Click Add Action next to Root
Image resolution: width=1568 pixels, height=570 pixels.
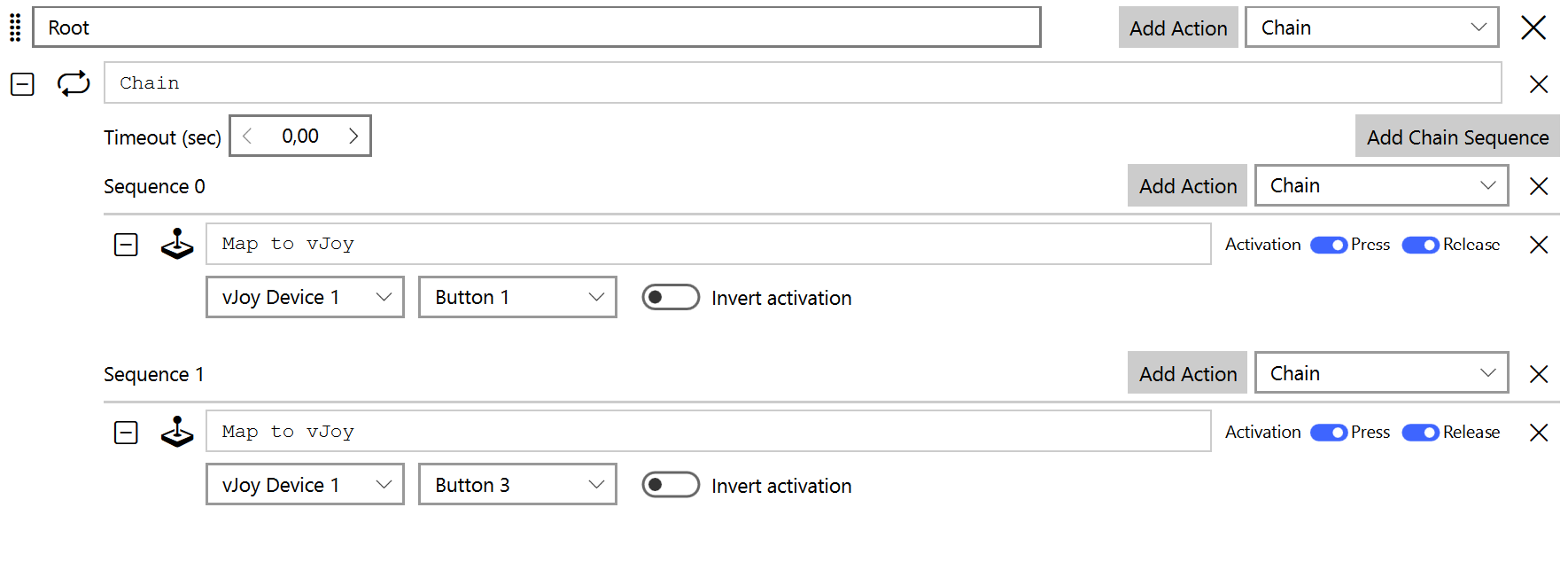click(x=1177, y=27)
